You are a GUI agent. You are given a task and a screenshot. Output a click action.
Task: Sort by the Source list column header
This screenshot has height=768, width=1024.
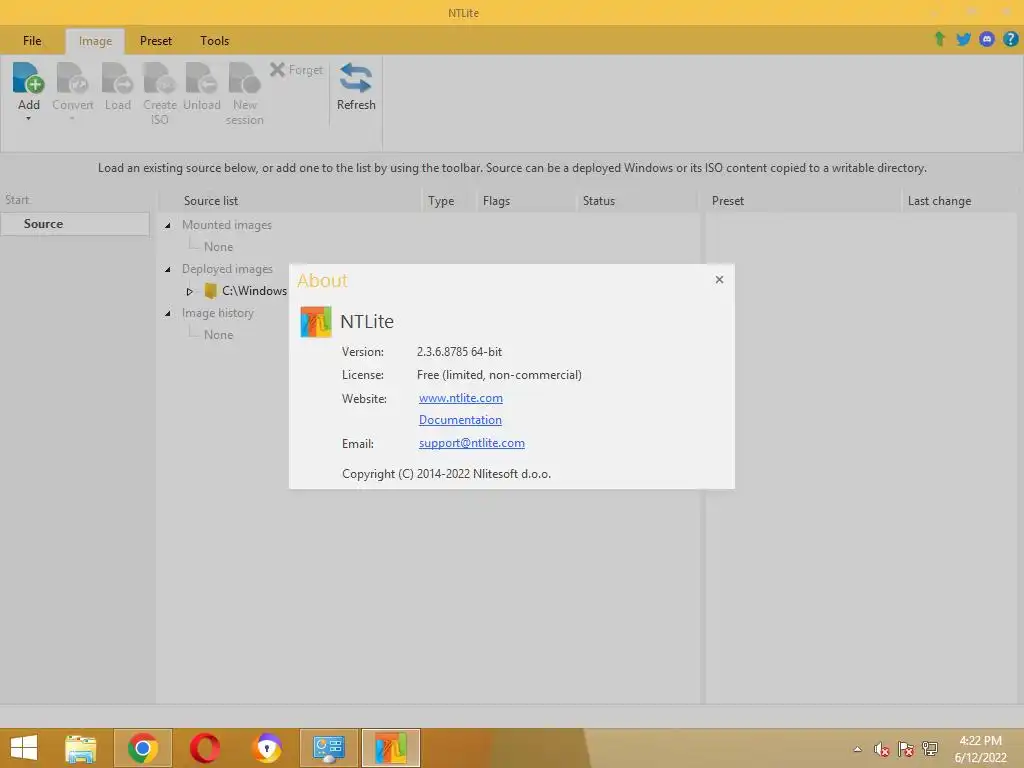point(211,200)
